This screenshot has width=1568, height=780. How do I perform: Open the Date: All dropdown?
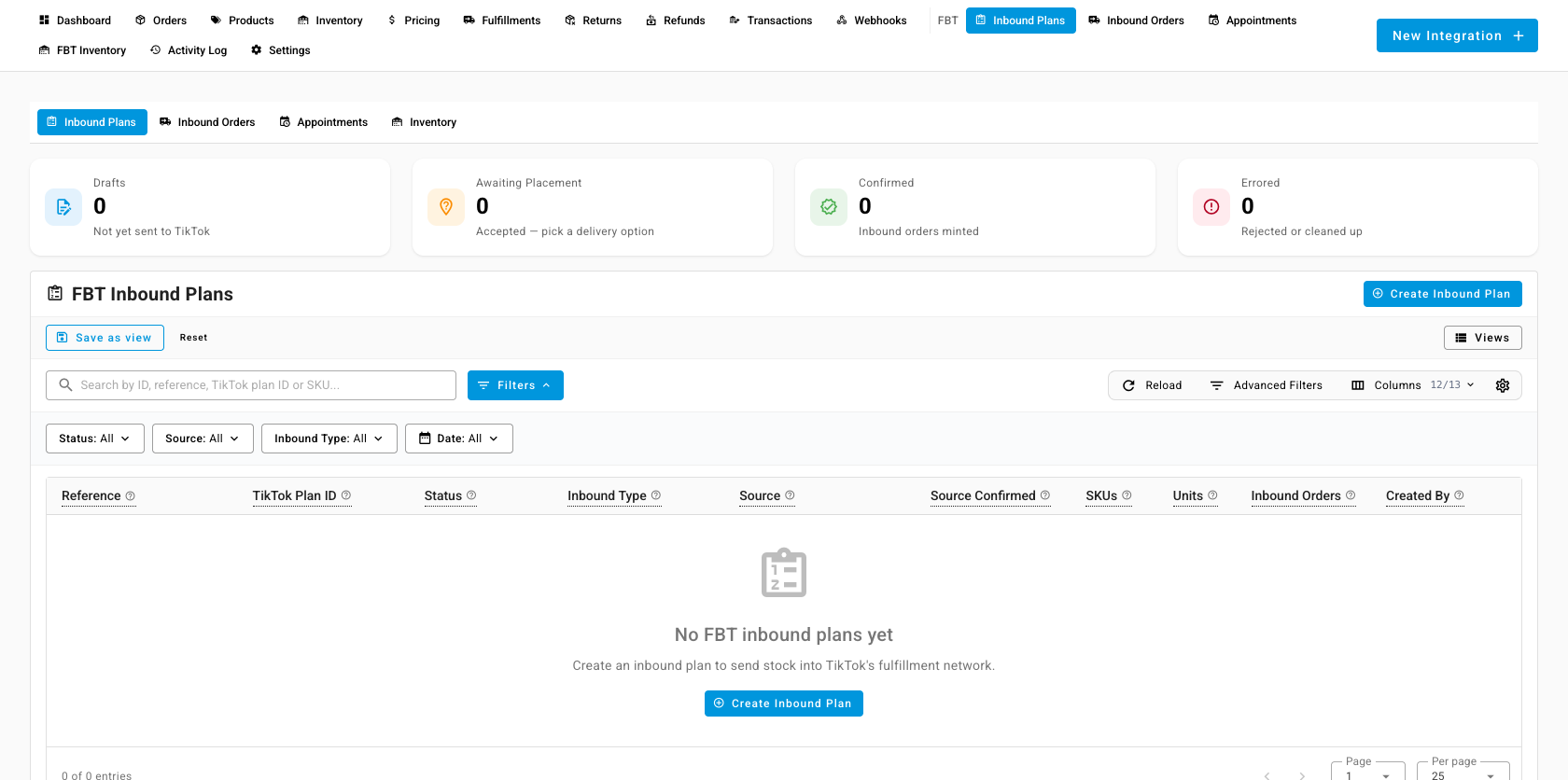pyautogui.click(x=459, y=439)
